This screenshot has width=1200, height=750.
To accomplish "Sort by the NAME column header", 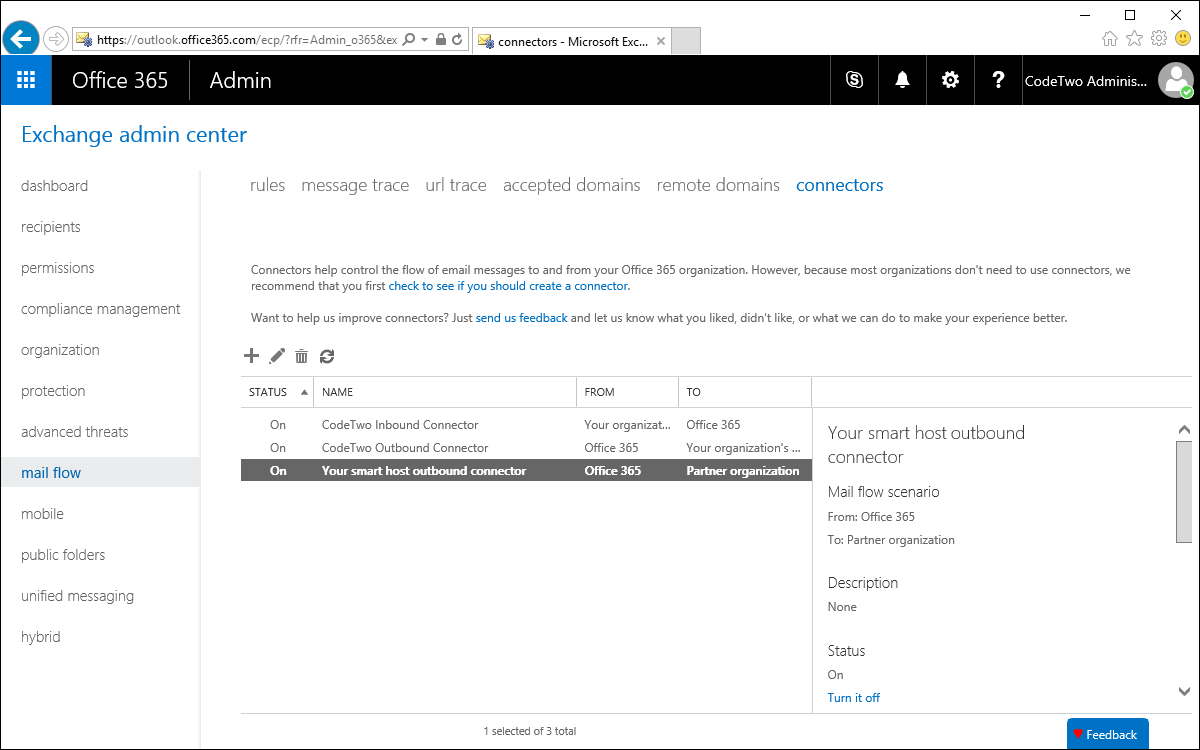I will coord(445,392).
